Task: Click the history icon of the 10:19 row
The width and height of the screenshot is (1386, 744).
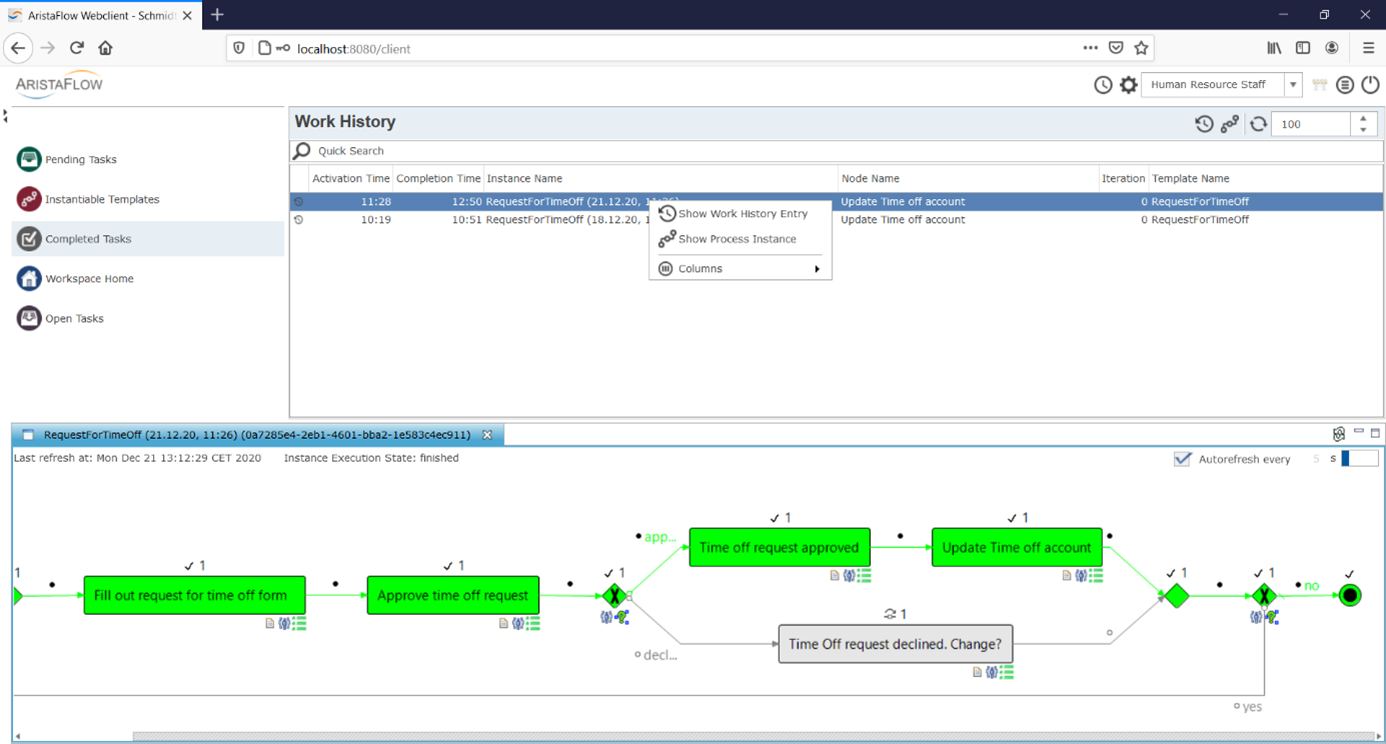Action: (x=298, y=220)
